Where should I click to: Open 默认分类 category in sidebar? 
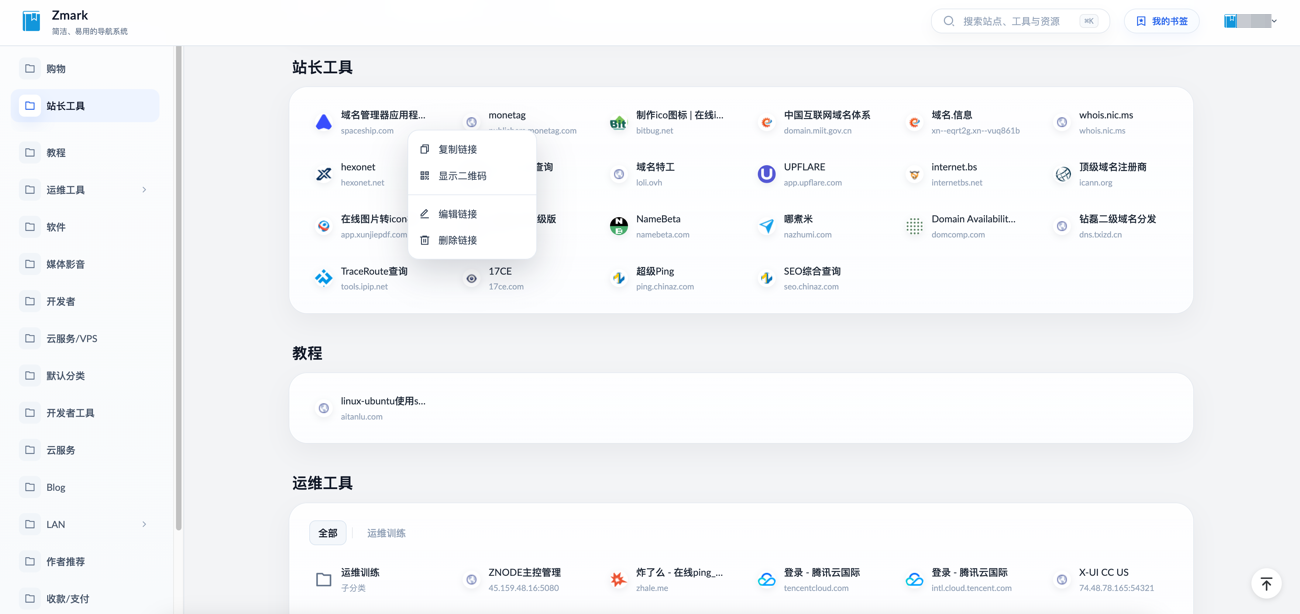[x=85, y=376]
